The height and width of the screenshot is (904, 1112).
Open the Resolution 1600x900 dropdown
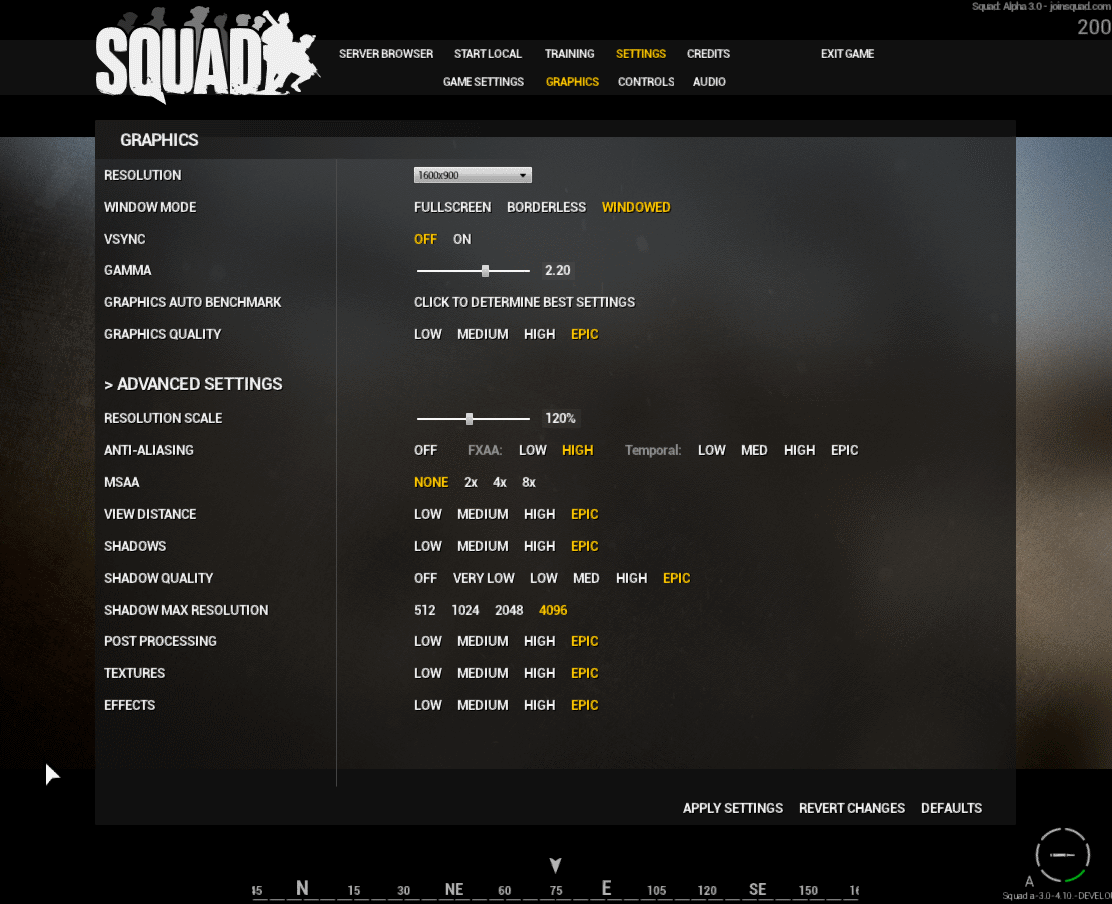click(472, 175)
